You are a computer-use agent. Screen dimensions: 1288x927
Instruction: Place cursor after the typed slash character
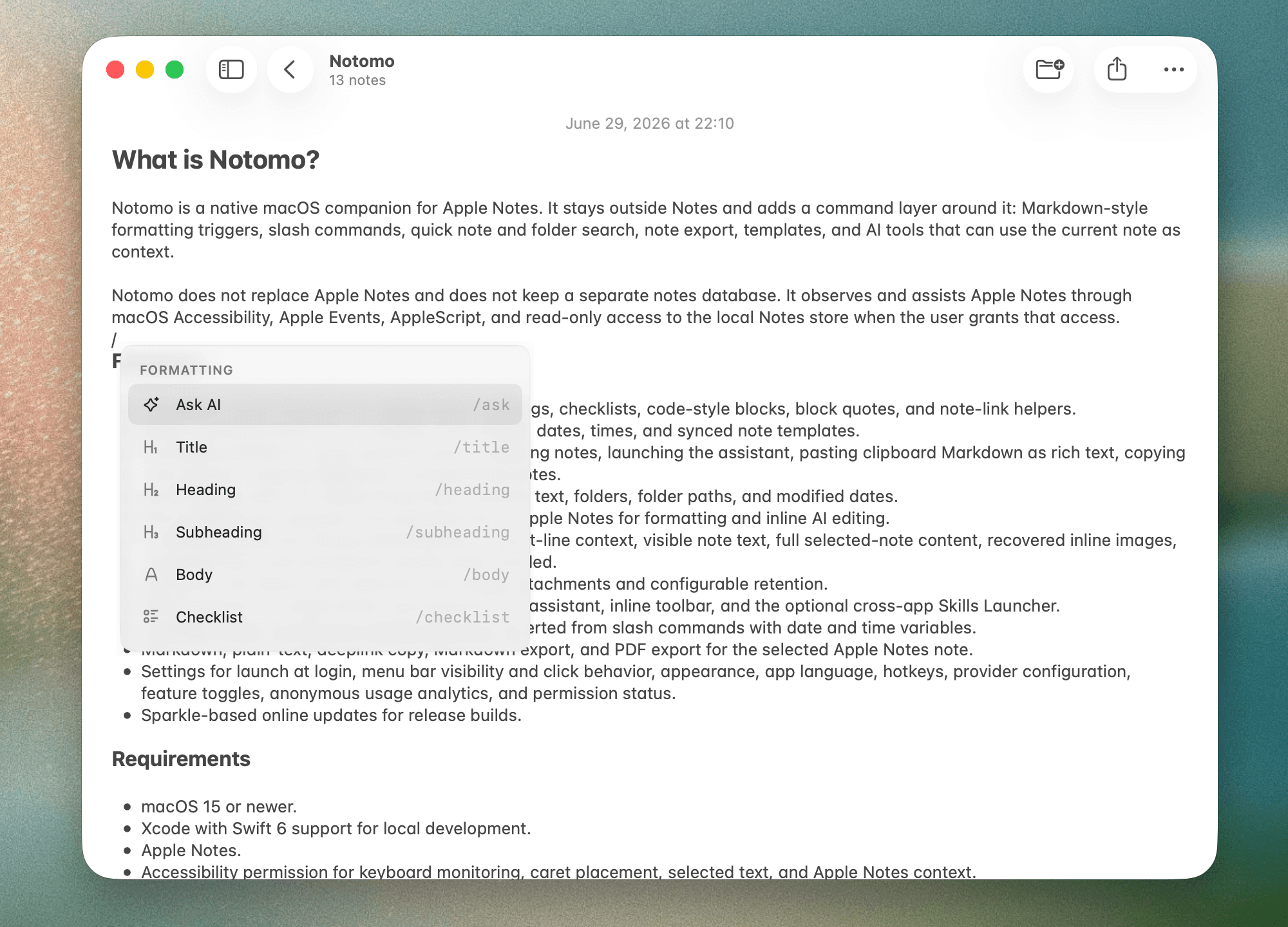coord(118,339)
